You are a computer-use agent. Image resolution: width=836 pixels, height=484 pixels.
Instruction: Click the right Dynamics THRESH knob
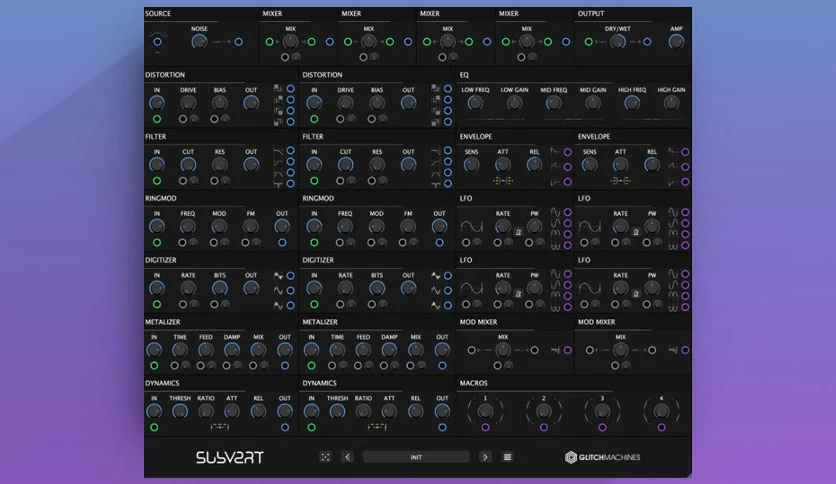(x=337, y=412)
